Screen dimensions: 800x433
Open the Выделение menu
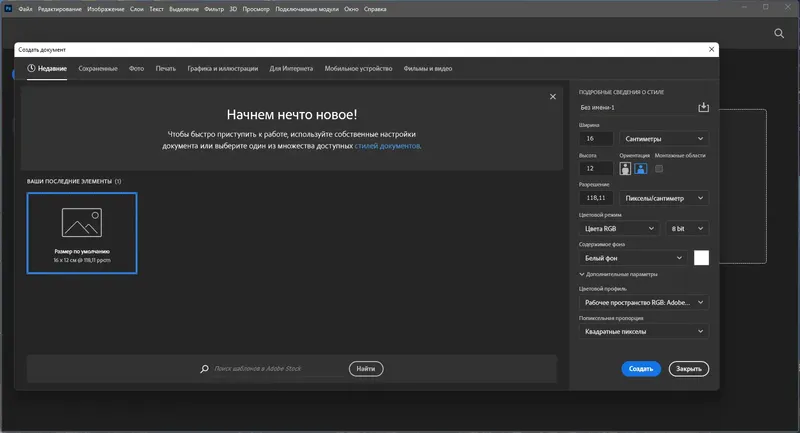(184, 9)
